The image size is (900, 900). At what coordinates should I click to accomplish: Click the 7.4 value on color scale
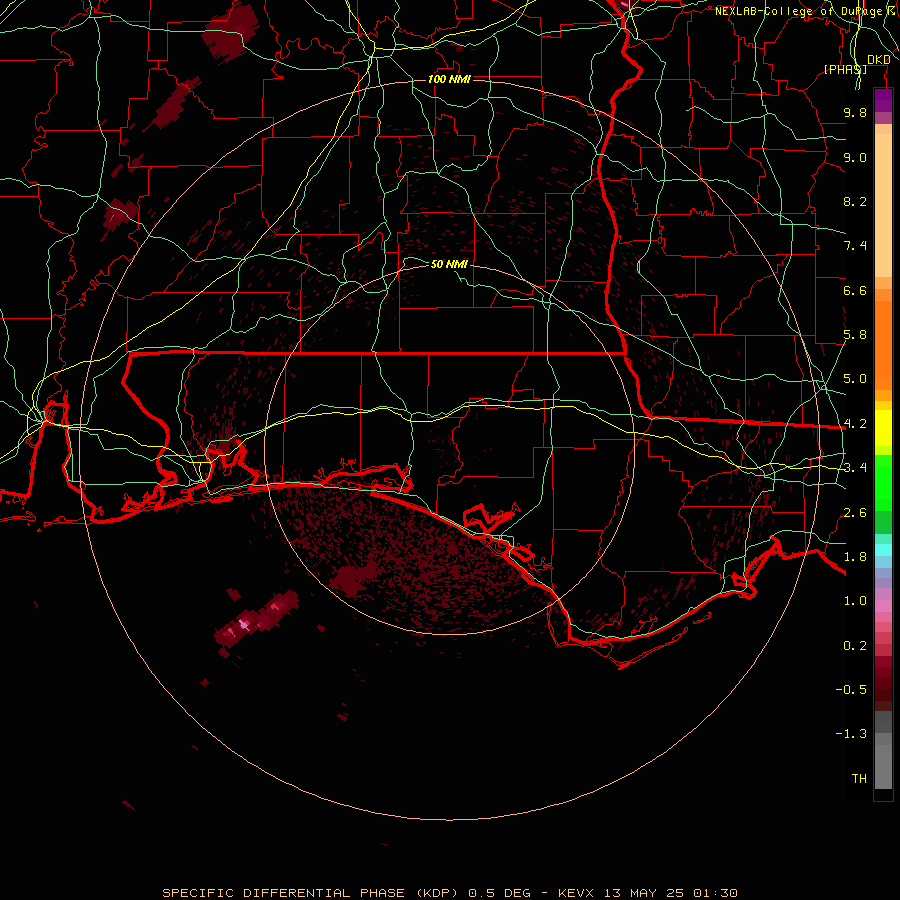[x=855, y=246]
